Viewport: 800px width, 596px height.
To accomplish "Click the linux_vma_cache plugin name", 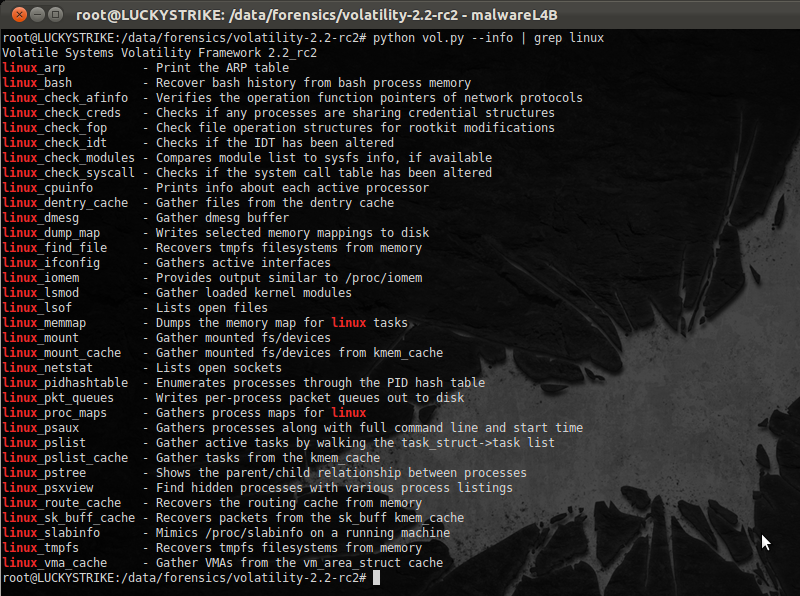I will [55, 563].
